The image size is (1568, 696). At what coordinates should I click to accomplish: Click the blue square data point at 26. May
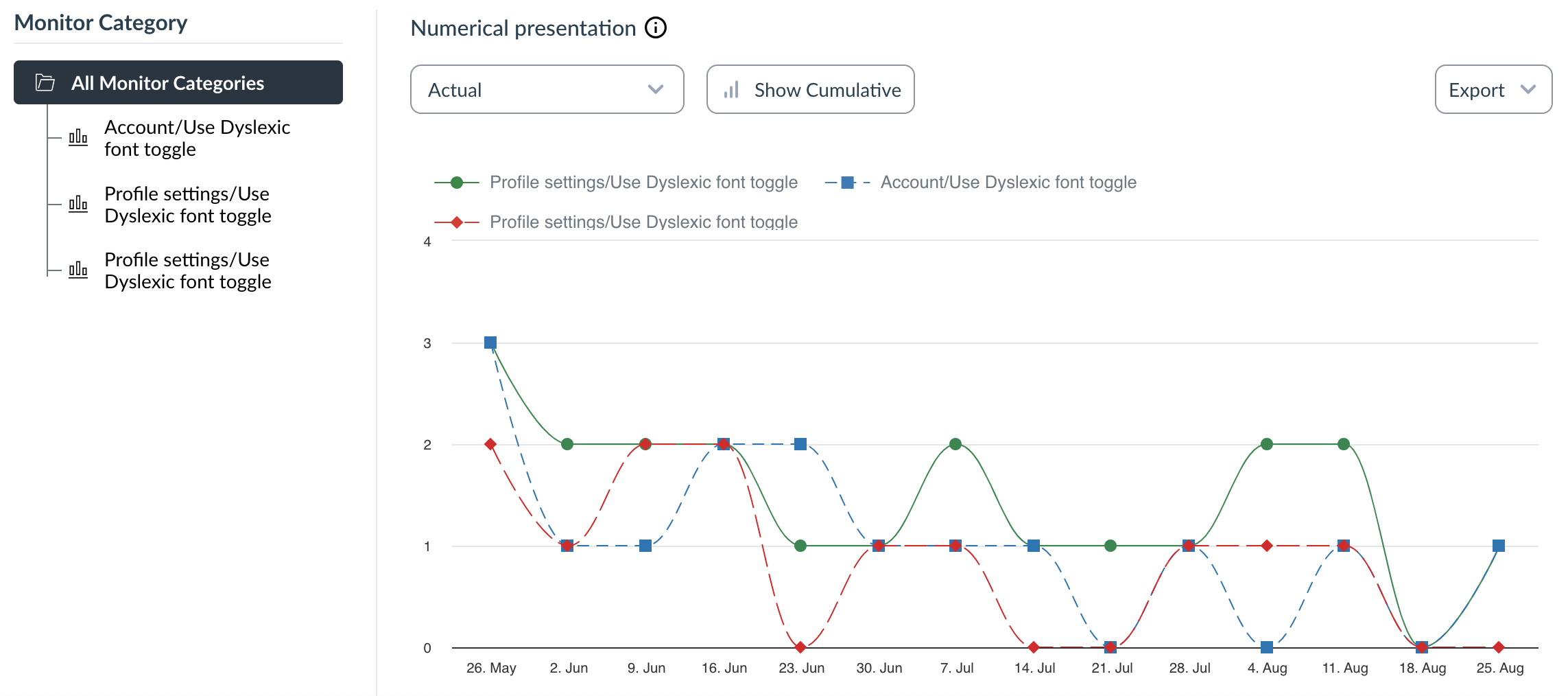490,341
